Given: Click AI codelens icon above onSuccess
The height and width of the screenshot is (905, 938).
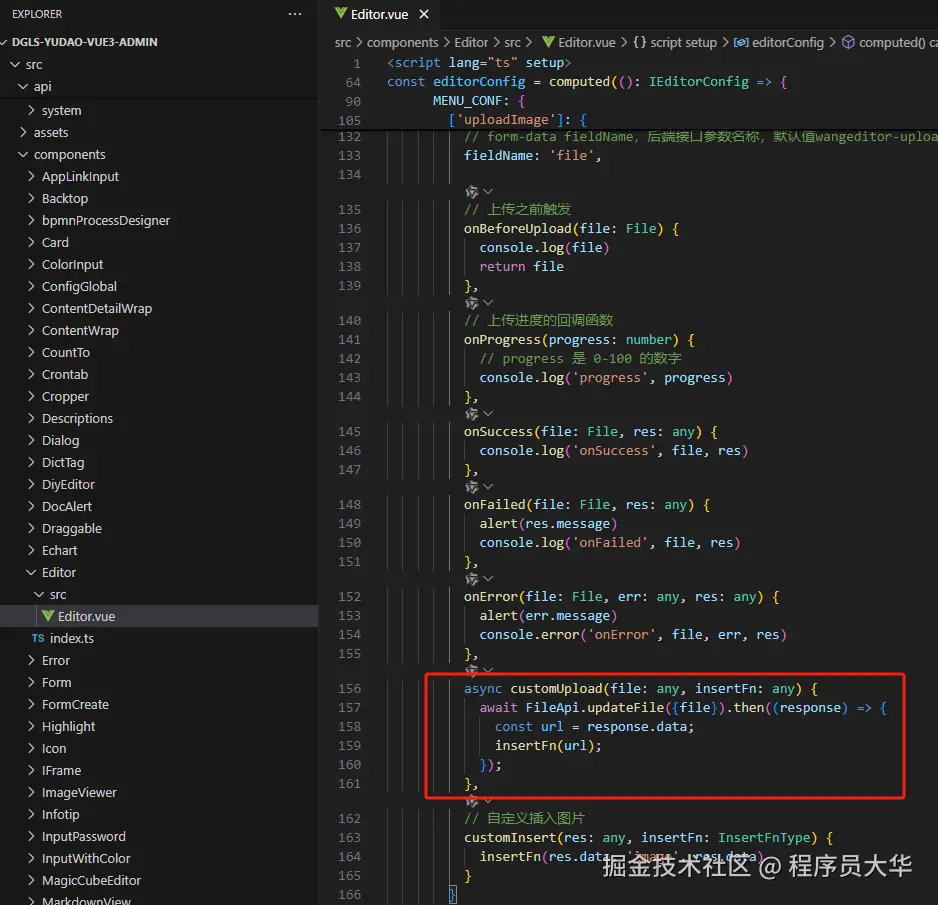Looking at the screenshot, I should point(471,414).
